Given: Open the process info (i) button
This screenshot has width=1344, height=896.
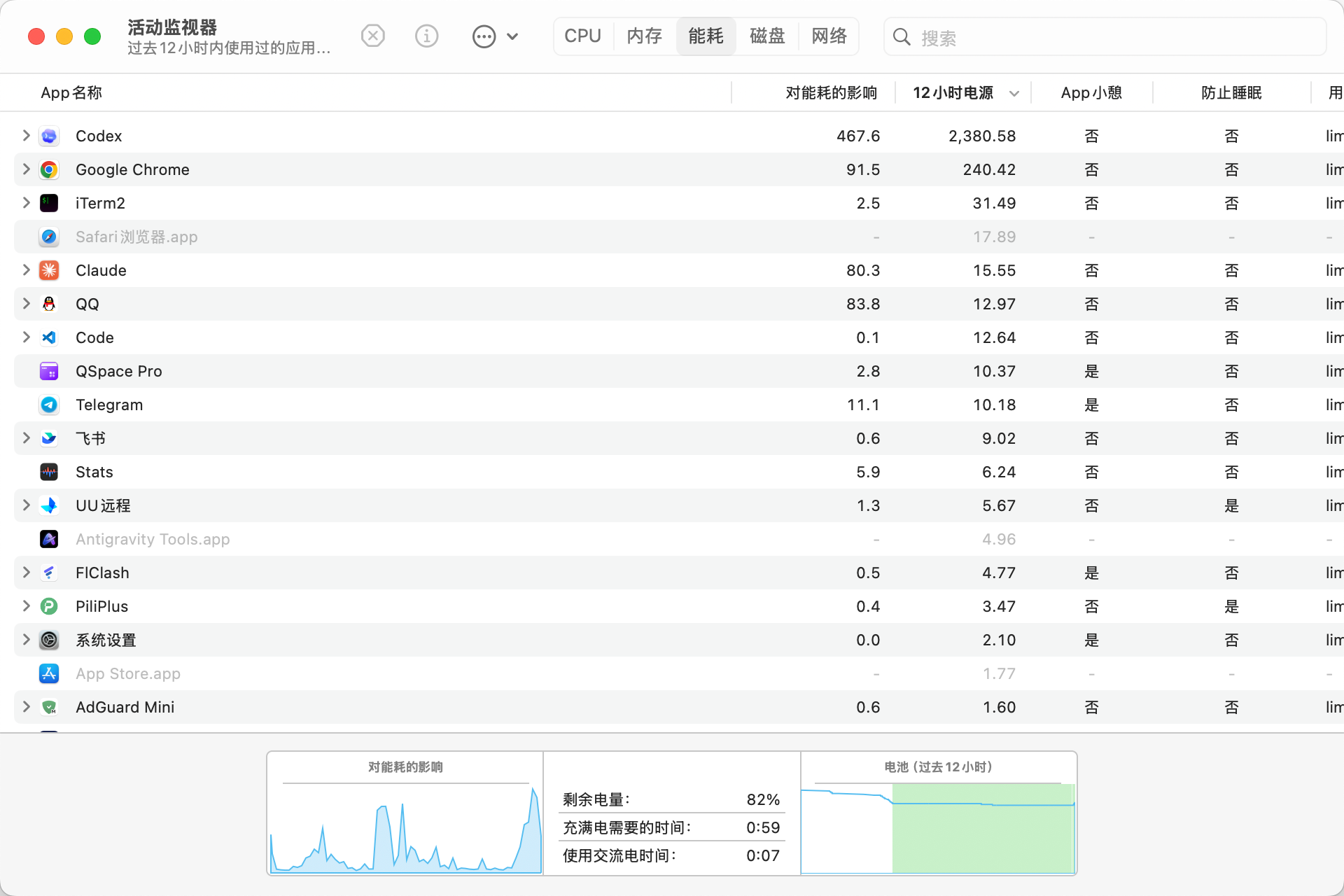Looking at the screenshot, I should point(426,36).
